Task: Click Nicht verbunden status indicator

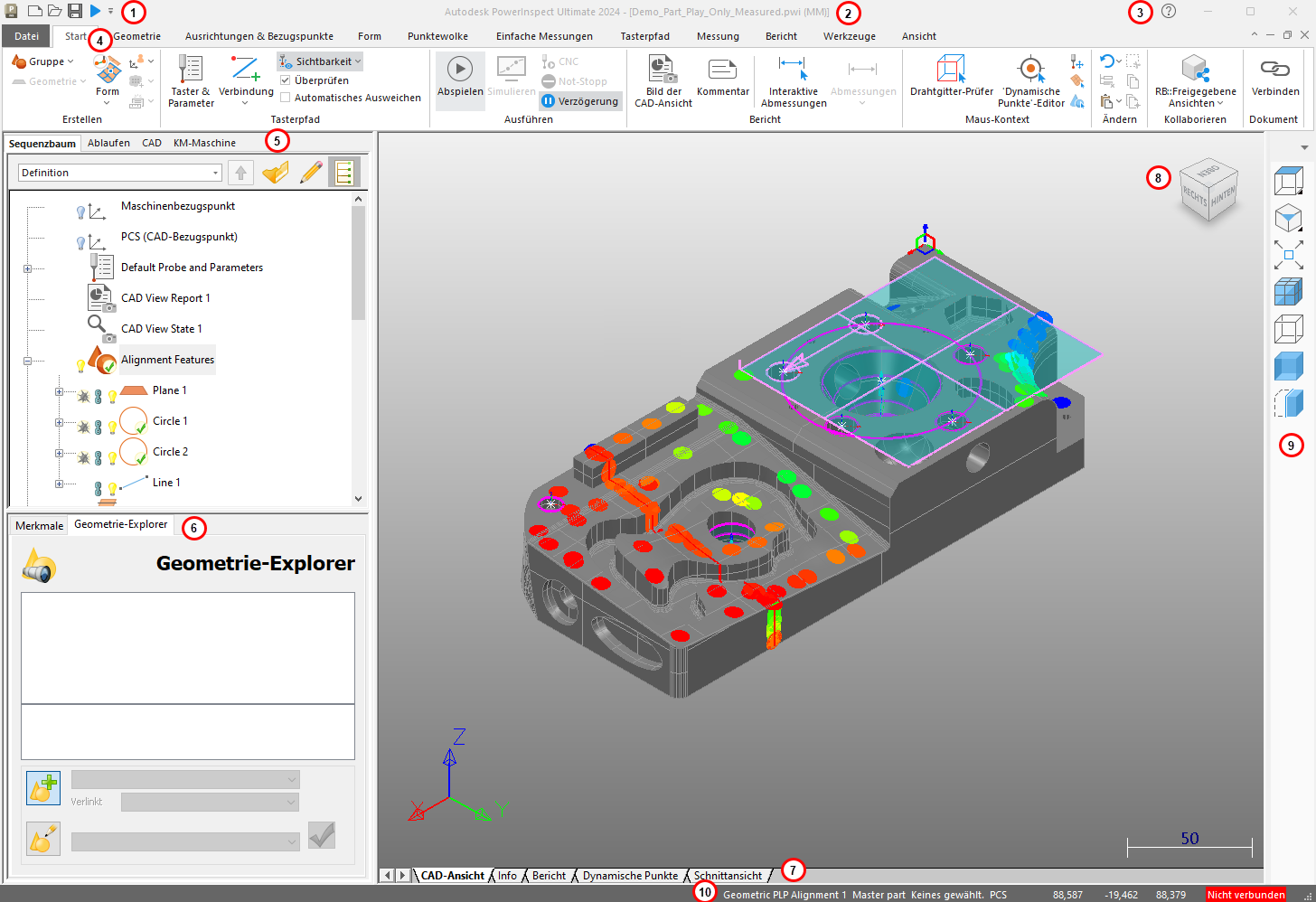Action: [x=1245, y=895]
